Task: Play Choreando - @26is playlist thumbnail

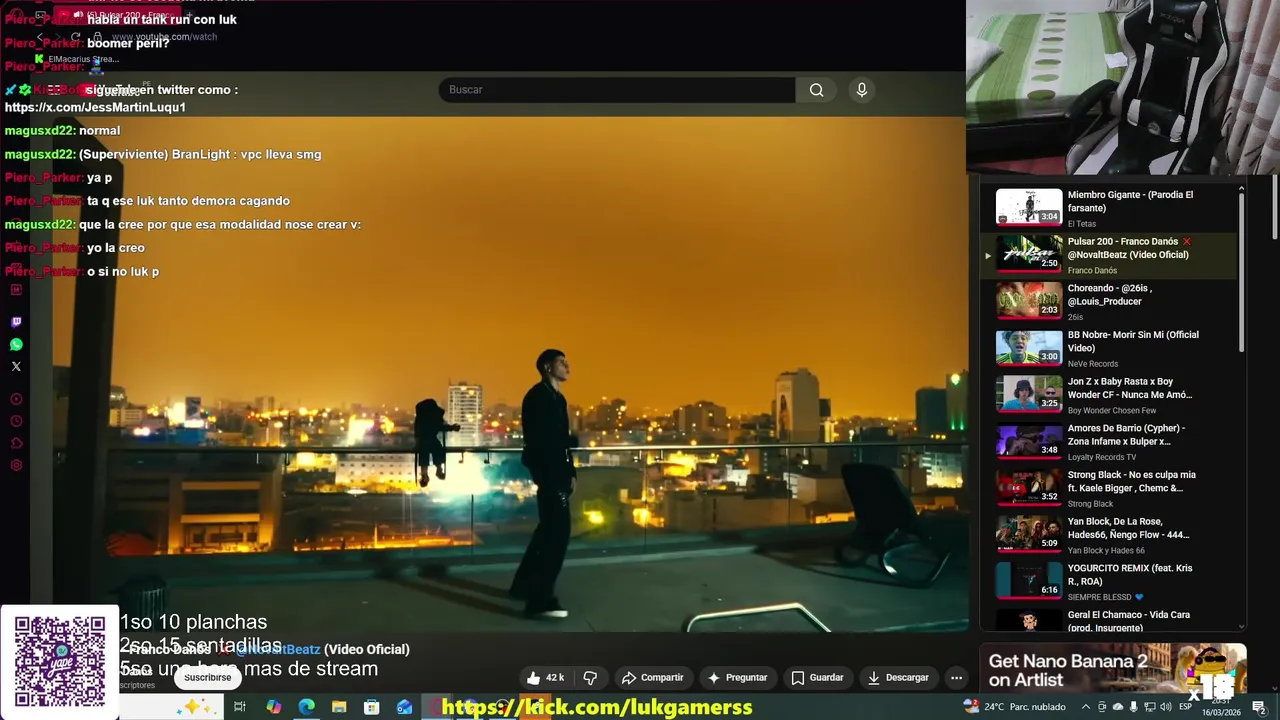Action: [x=1029, y=300]
